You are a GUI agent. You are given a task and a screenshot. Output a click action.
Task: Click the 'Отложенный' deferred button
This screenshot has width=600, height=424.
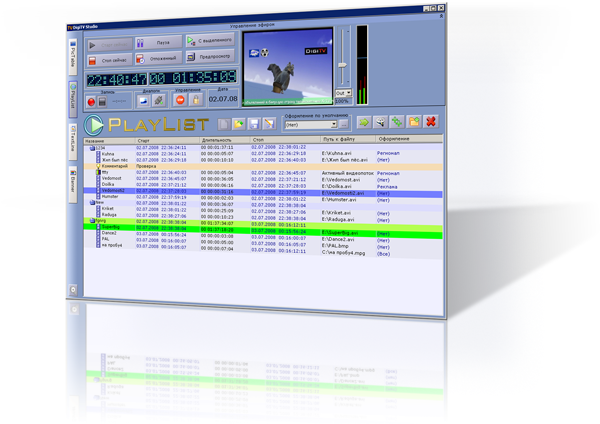pos(159,59)
